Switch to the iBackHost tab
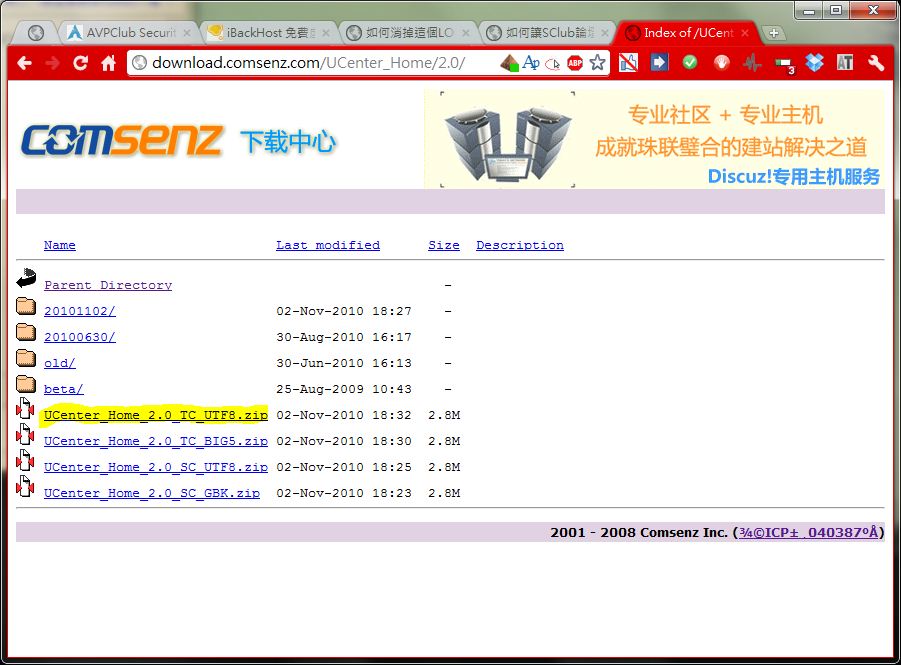This screenshot has width=901, height=665. (x=265, y=33)
